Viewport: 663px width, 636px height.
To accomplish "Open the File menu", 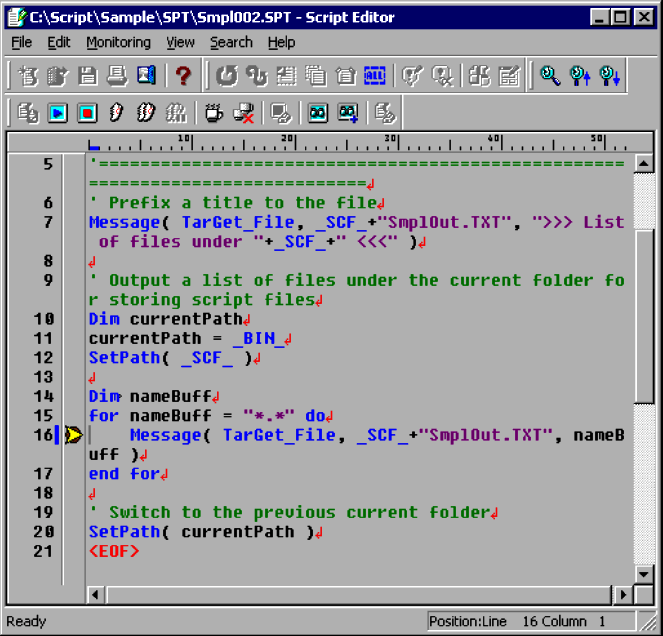I will [21, 42].
